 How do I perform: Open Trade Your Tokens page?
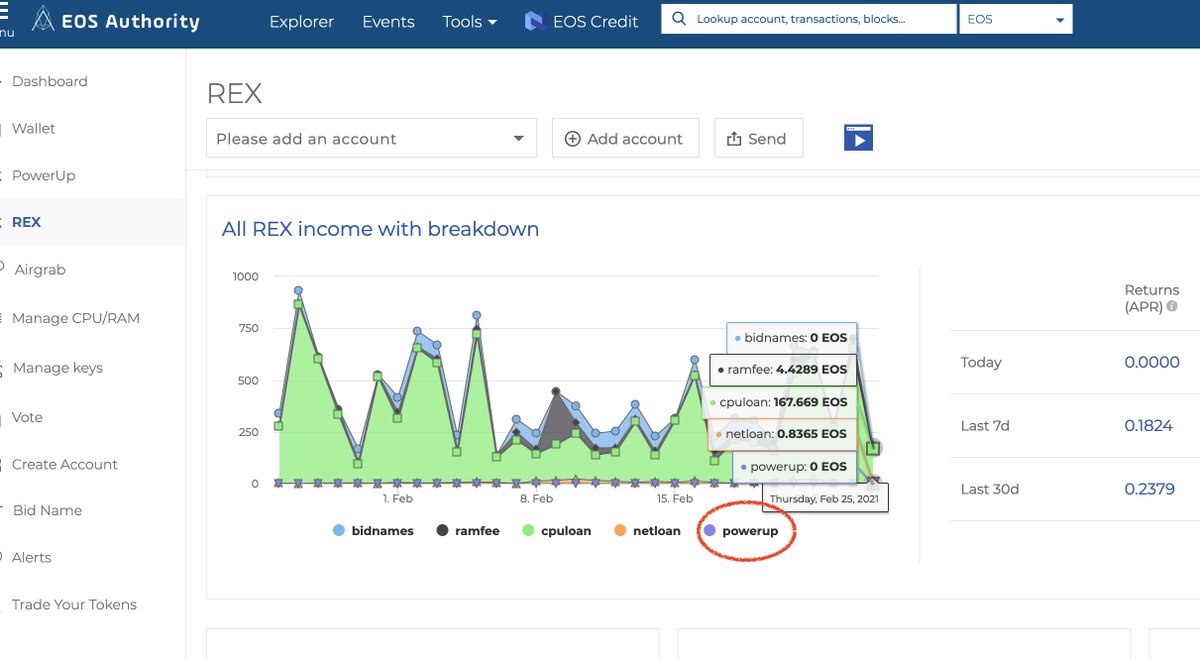point(74,604)
